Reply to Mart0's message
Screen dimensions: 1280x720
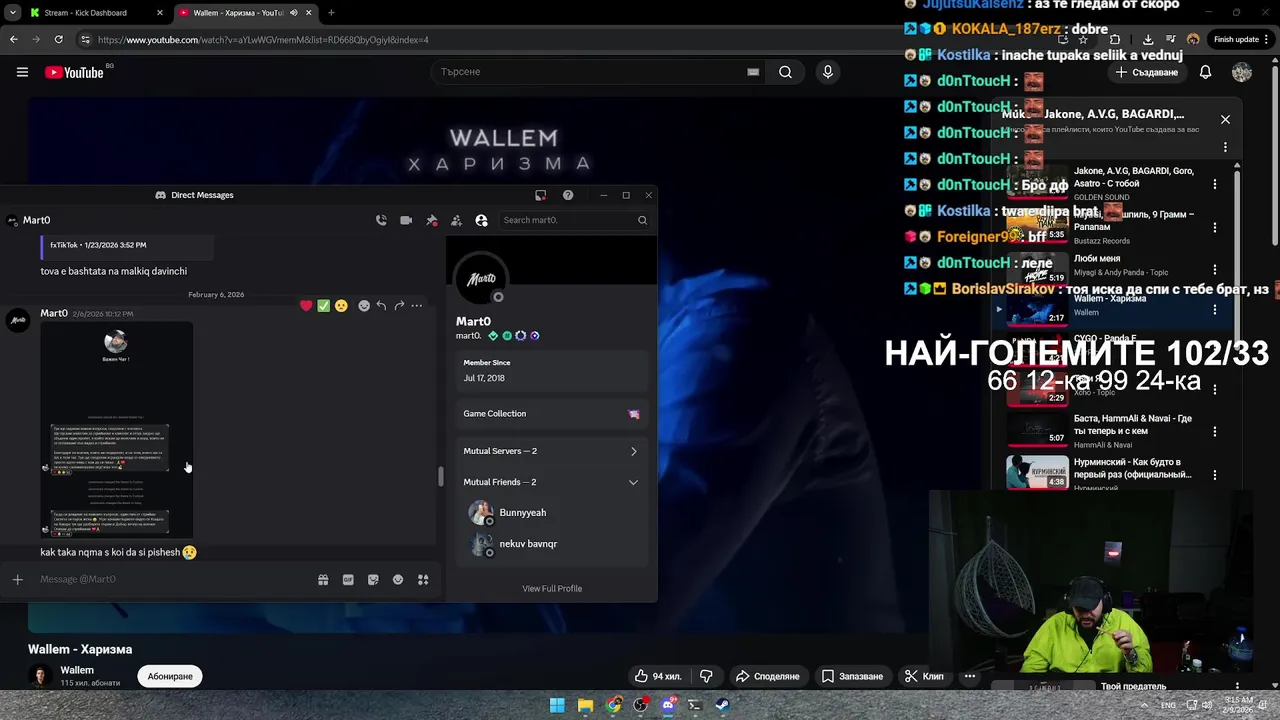point(381,306)
